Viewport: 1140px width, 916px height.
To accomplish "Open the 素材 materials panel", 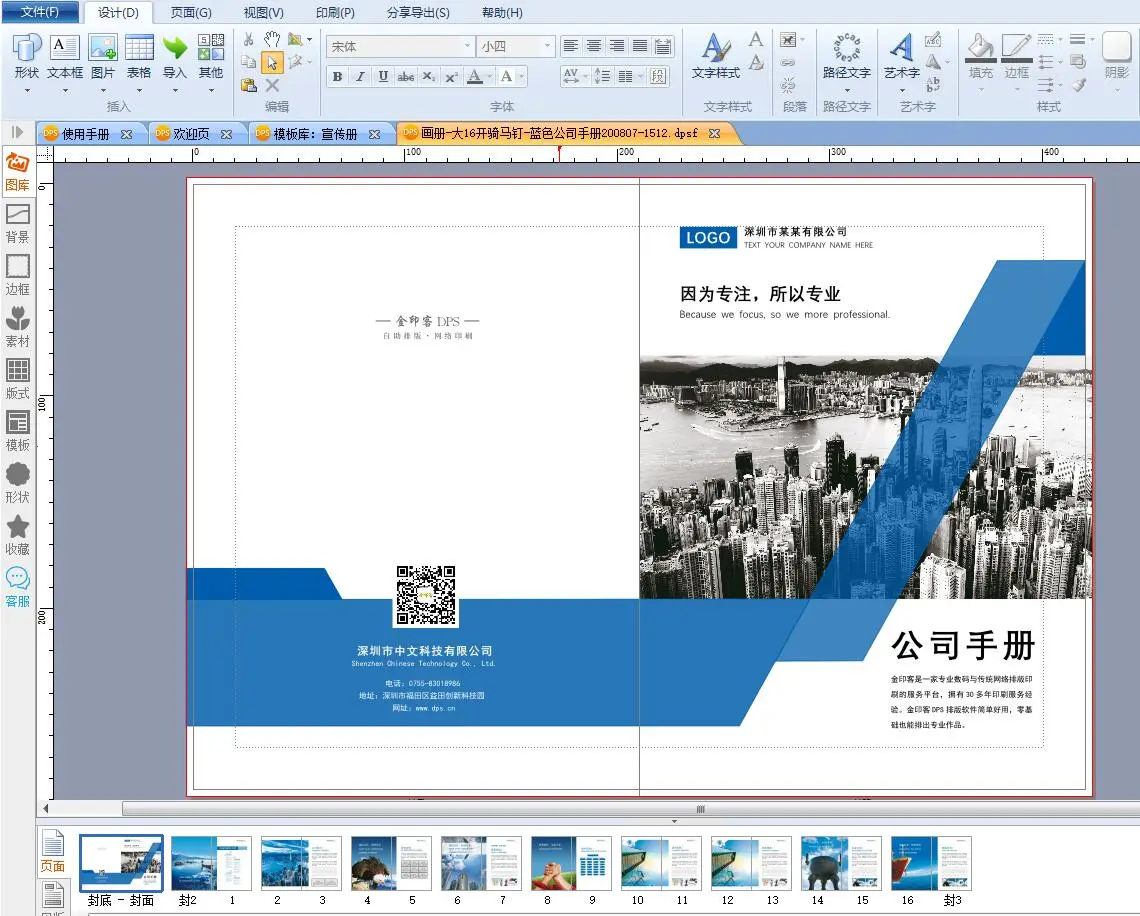I will 17,326.
